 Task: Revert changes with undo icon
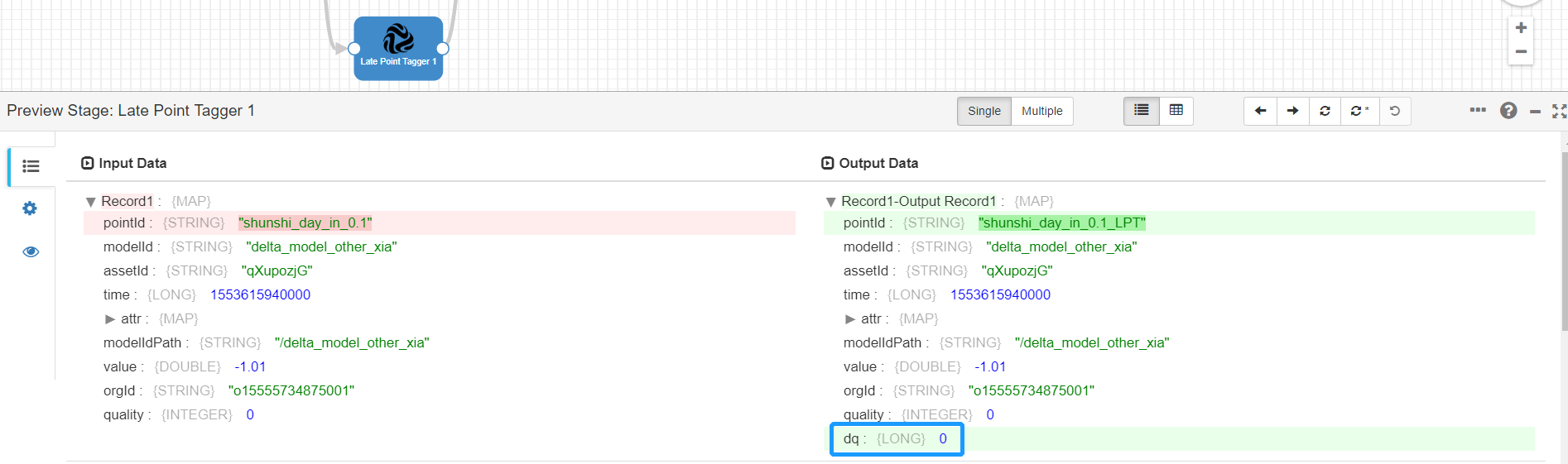(x=1395, y=111)
